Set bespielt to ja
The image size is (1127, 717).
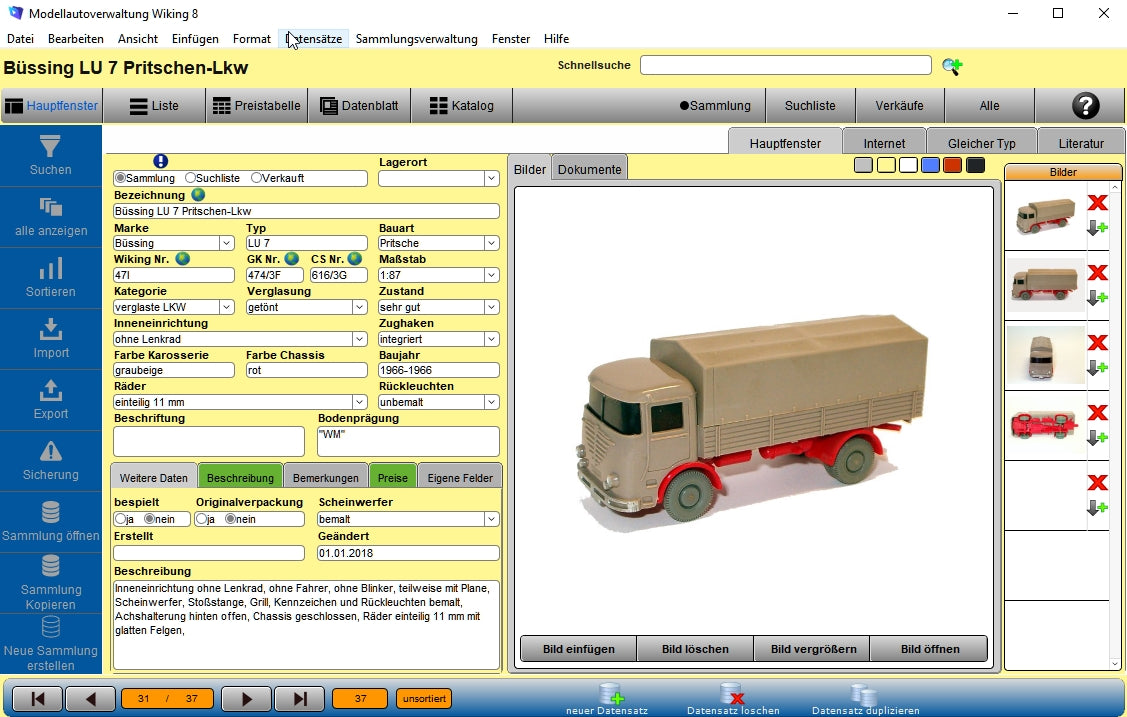[121, 519]
